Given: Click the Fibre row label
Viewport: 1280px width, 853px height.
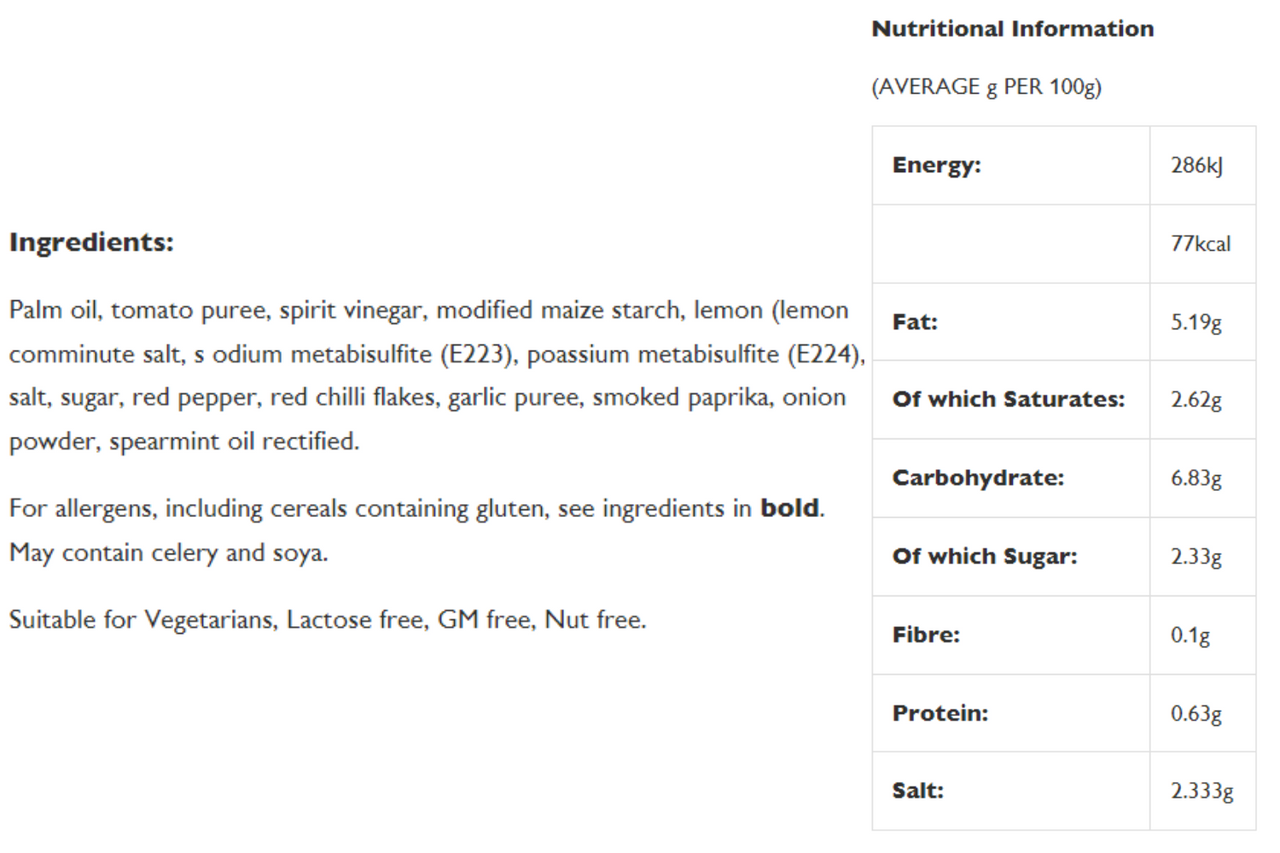Looking at the screenshot, I should [x=926, y=635].
